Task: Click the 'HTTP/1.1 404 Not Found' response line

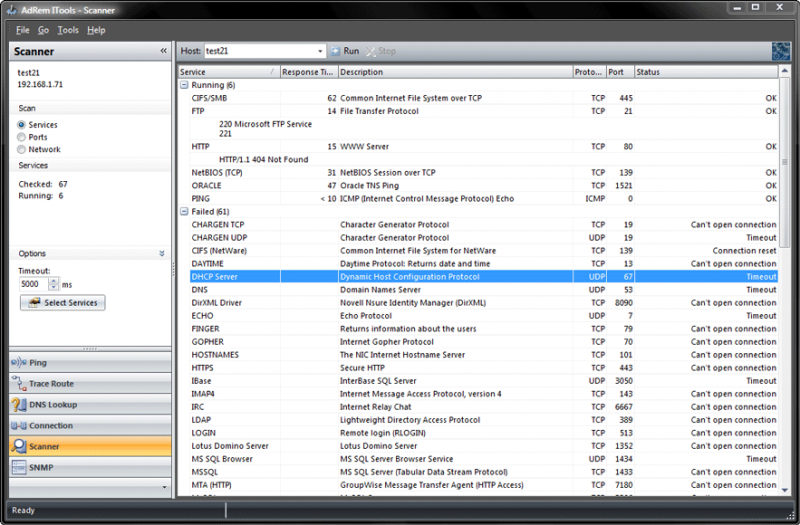Action: pos(264,159)
